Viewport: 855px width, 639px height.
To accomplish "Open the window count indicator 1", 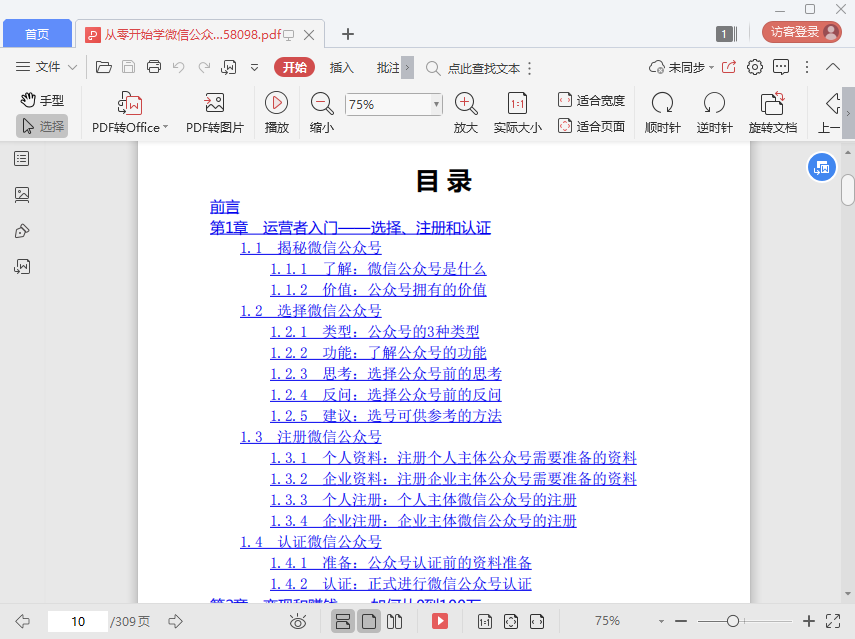I will point(726,34).
